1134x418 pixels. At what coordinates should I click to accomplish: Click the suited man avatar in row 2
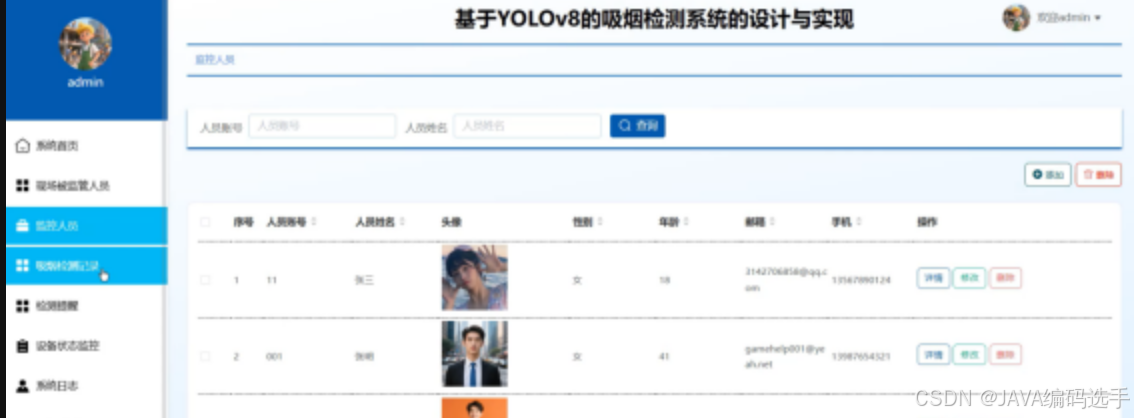(474, 354)
